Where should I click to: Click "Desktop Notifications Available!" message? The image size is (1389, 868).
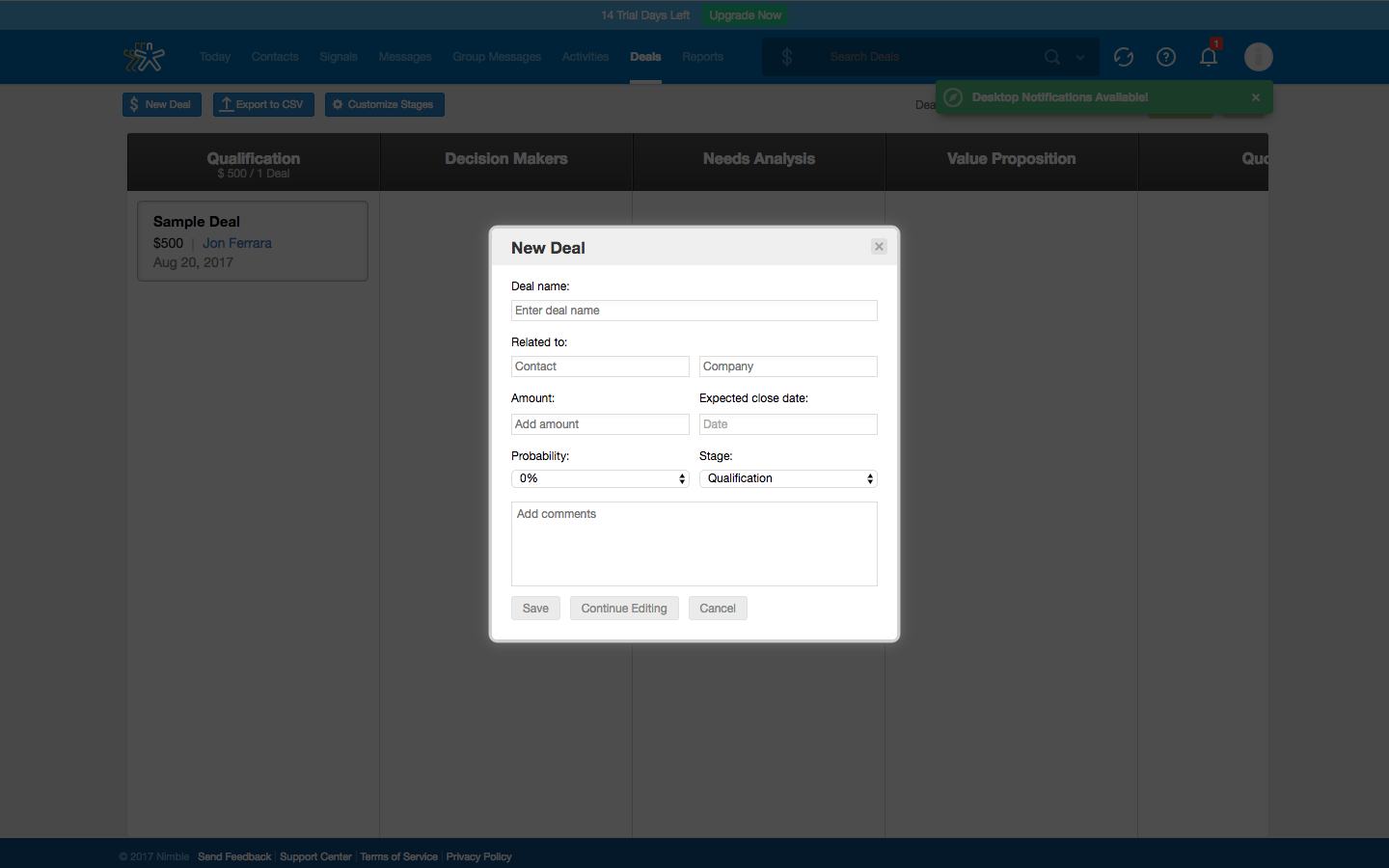pos(1060,97)
